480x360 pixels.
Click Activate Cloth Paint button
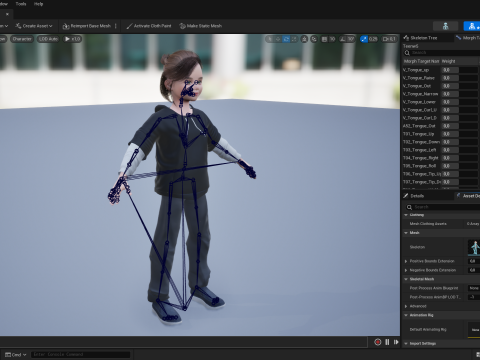tap(149, 26)
